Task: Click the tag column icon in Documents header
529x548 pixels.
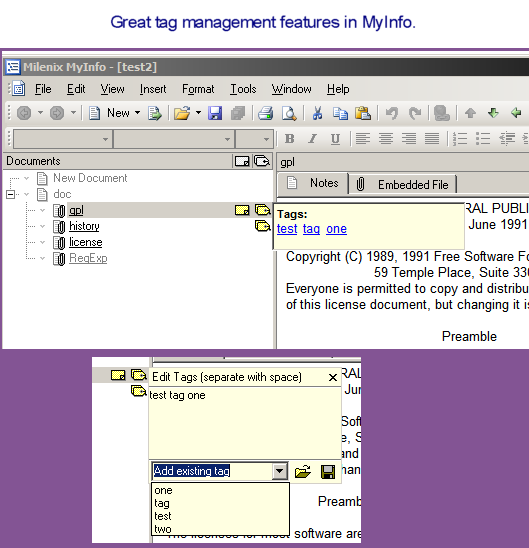Action: tap(262, 161)
